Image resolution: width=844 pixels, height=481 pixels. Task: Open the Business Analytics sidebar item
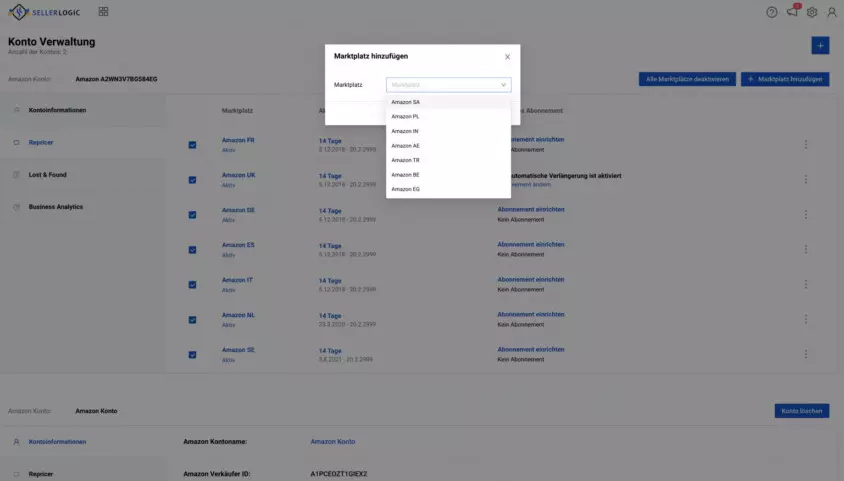click(x=56, y=207)
